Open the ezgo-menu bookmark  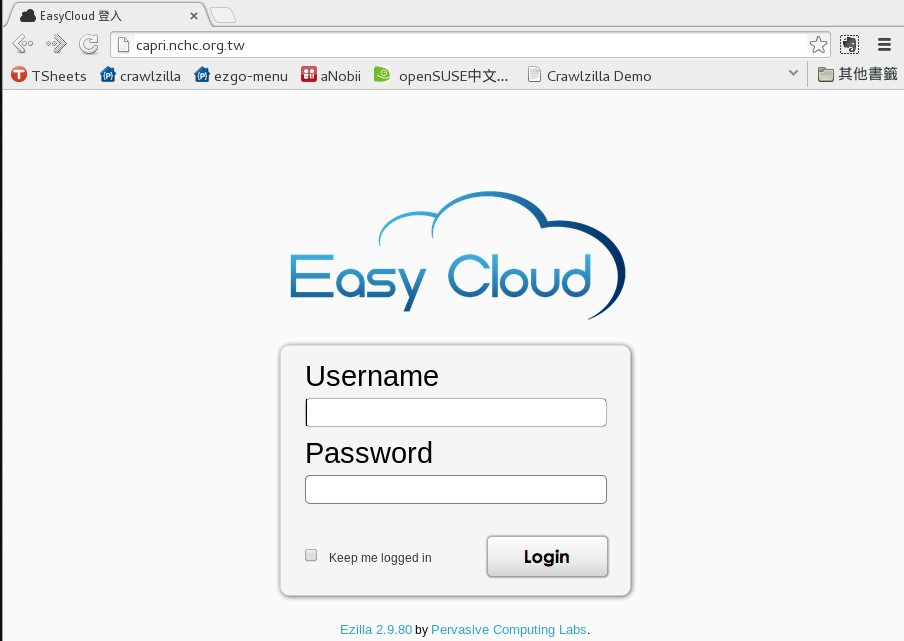241,76
